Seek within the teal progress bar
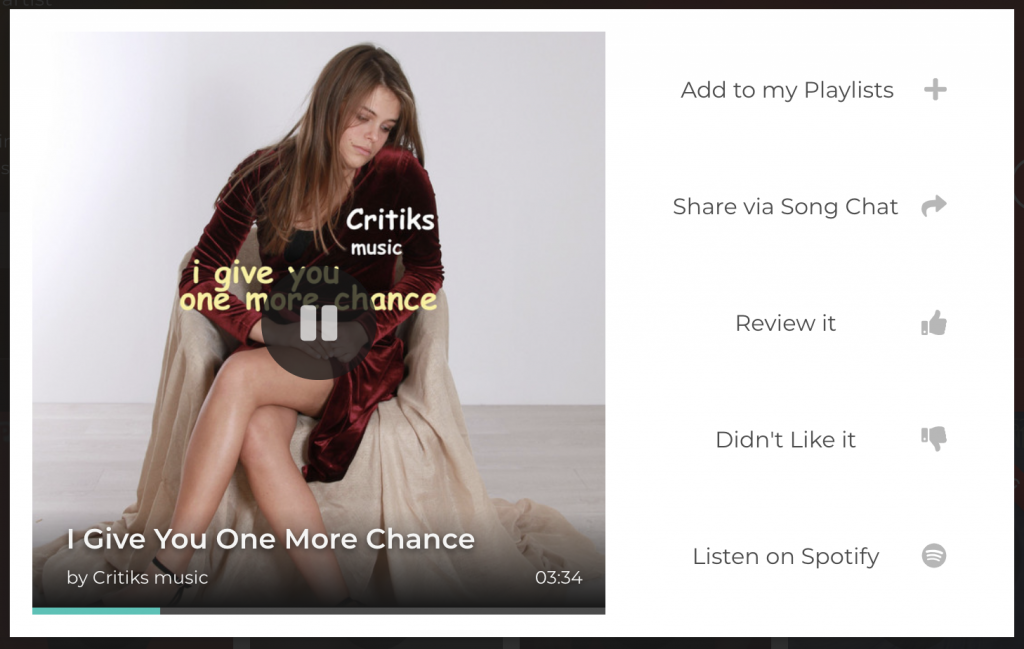This screenshot has width=1024, height=649. pos(96,611)
